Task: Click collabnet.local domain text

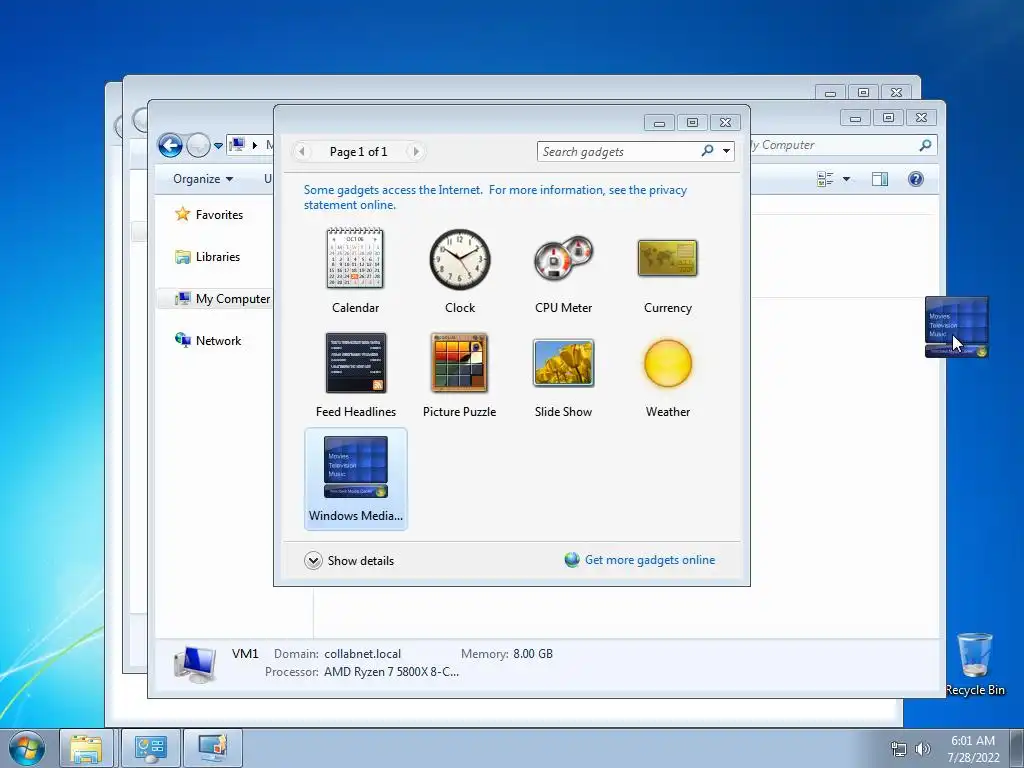Action: point(362,654)
